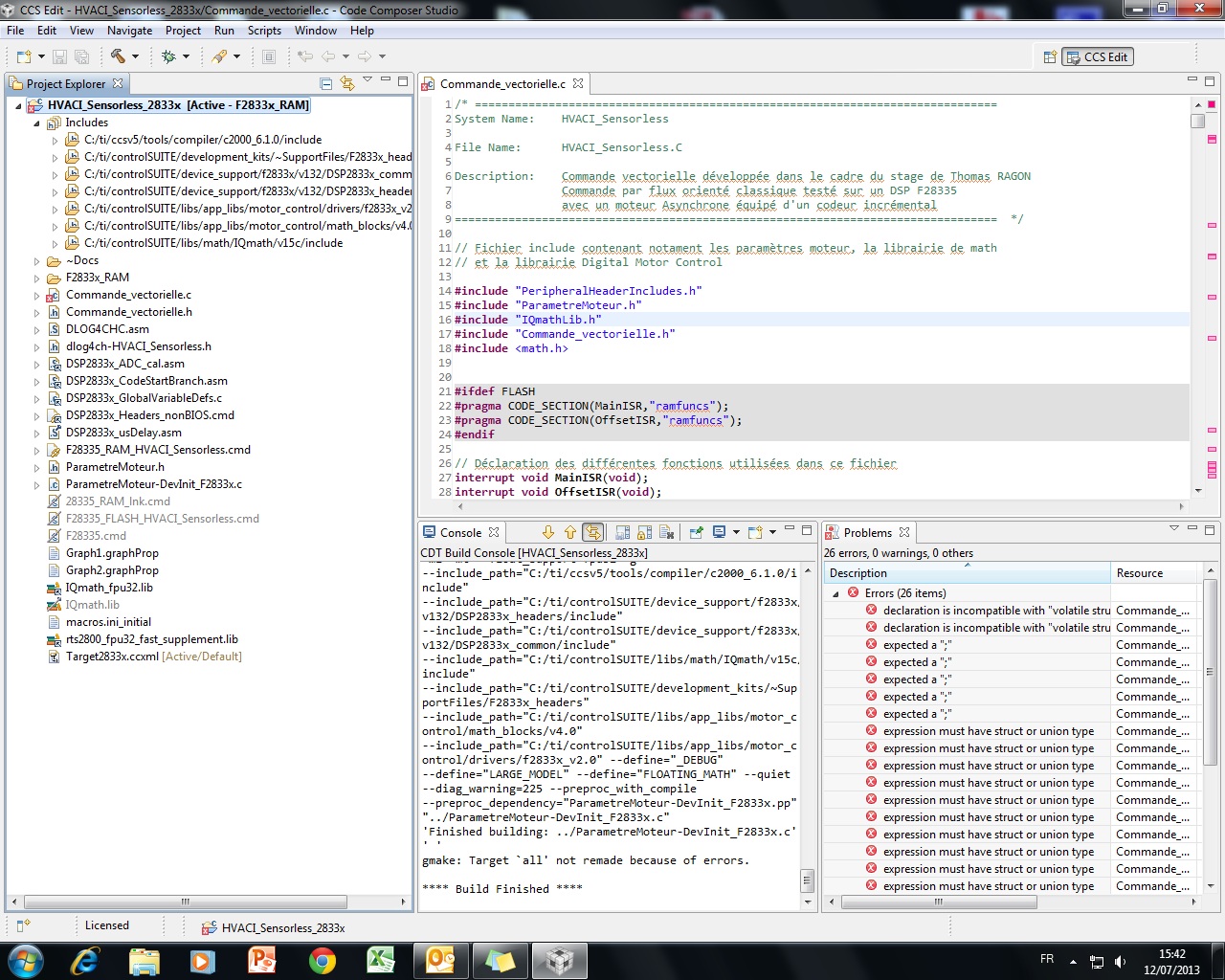
Task: Click the CCS Edit perspective button
Action: (x=1097, y=56)
